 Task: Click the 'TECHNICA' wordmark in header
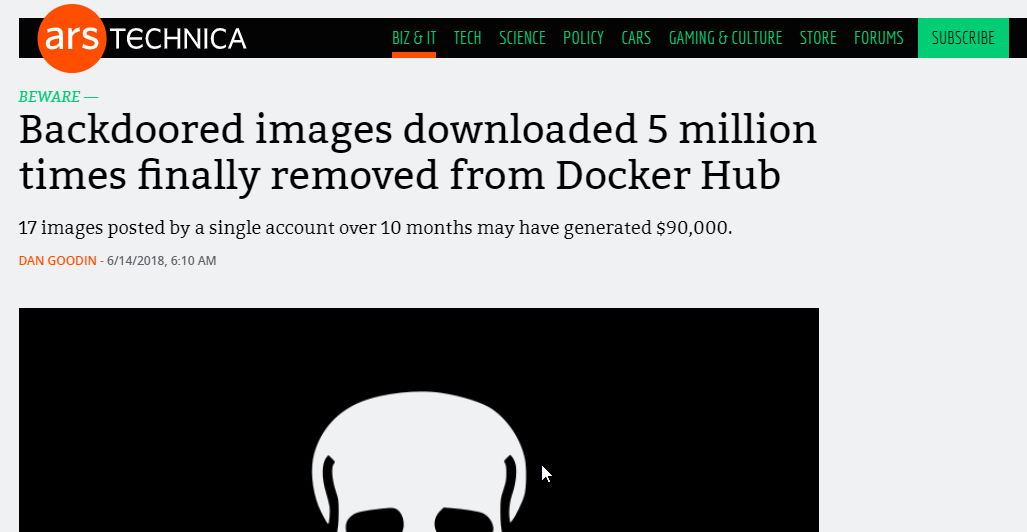(x=178, y=39)
